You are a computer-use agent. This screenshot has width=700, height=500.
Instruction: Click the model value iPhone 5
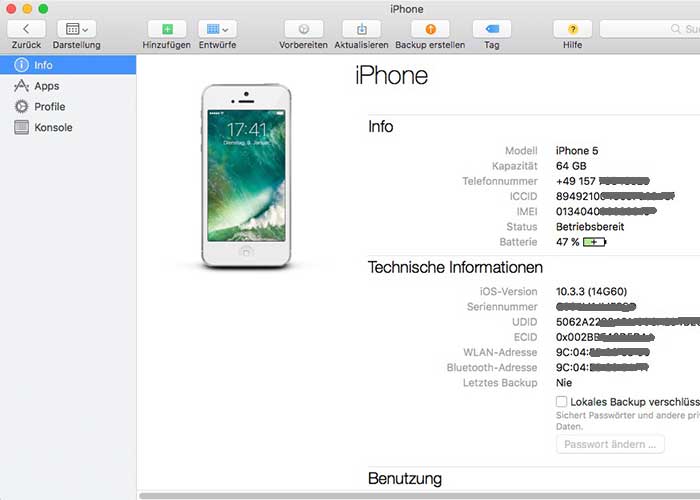(x=577, y=150)
